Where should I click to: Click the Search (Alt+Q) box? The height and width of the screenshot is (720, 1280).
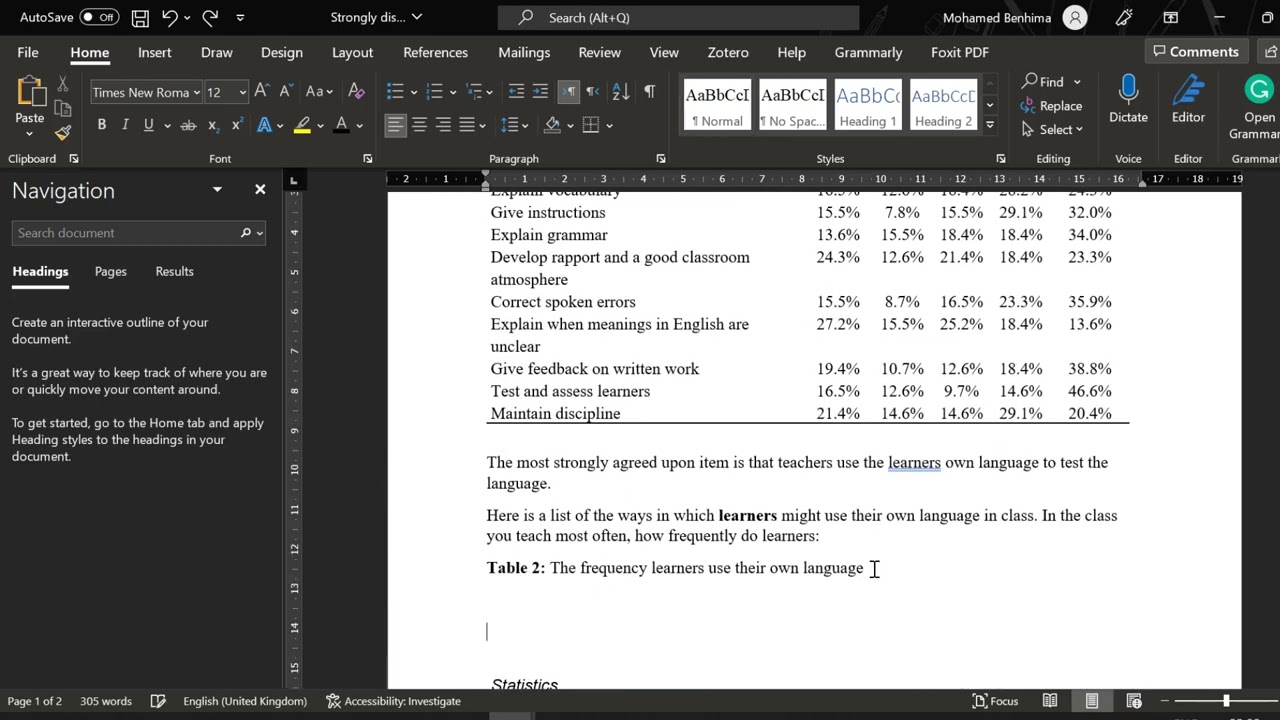(678, 17)
